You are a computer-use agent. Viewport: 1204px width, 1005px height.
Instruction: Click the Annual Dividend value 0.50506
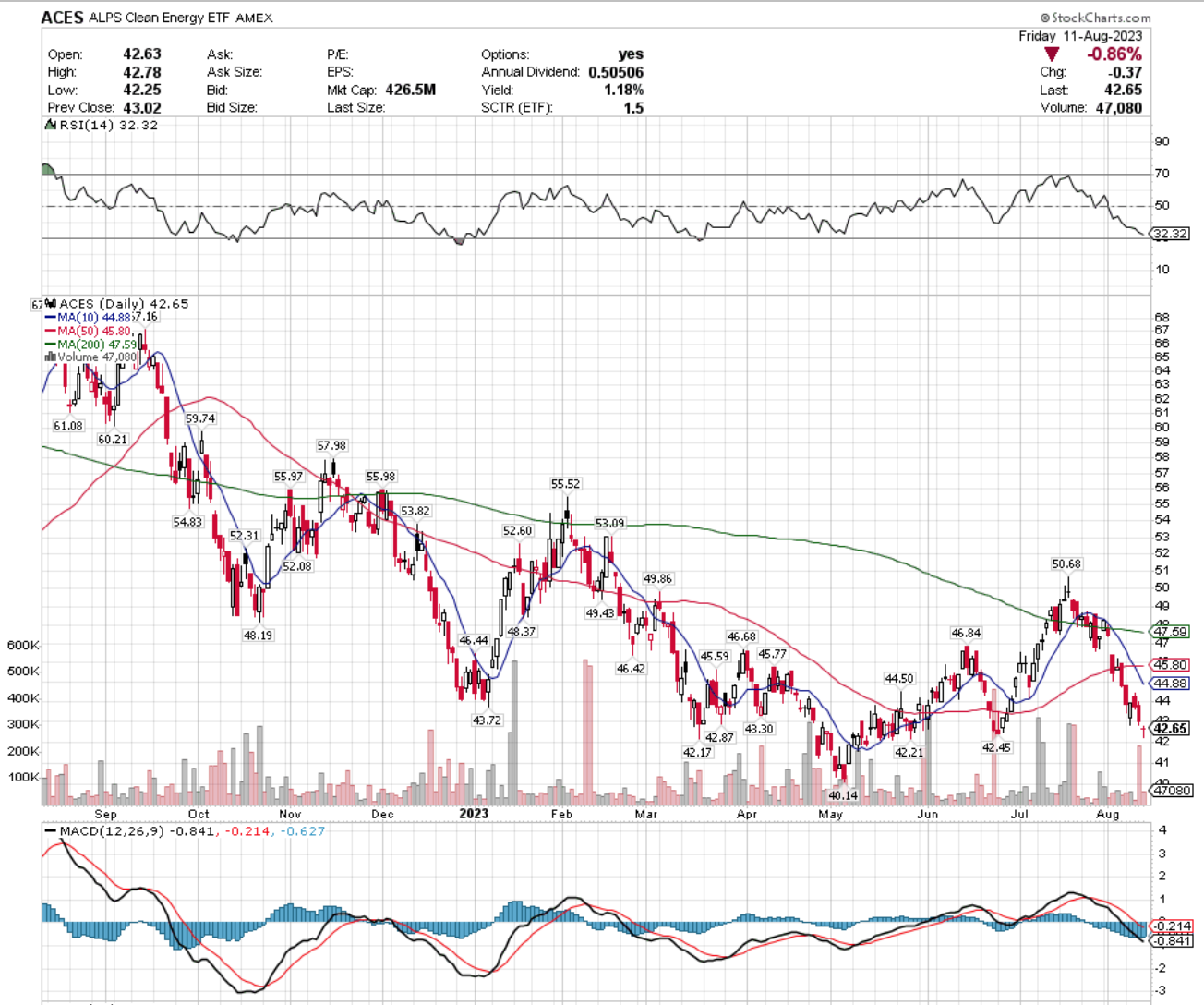(616, 72)
